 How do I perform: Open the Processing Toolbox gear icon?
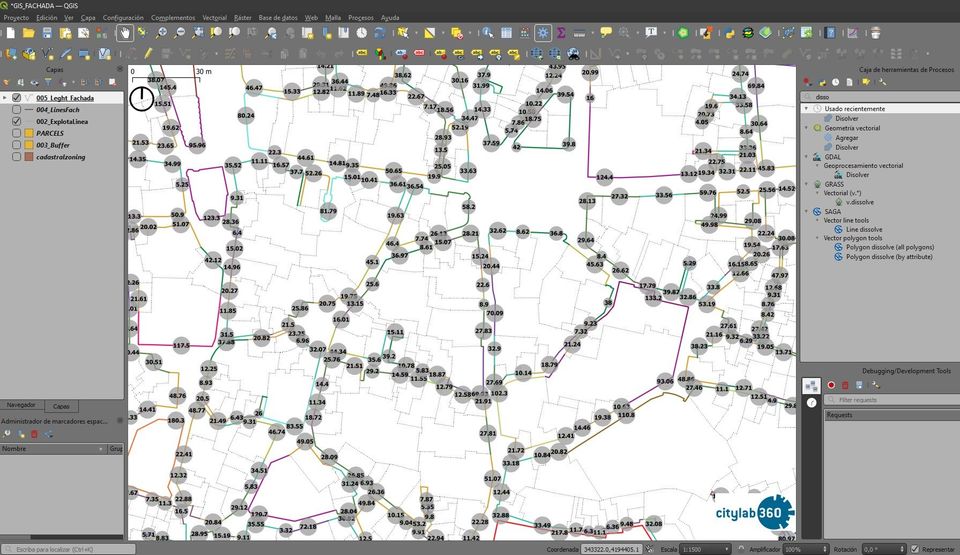(542, 33)
